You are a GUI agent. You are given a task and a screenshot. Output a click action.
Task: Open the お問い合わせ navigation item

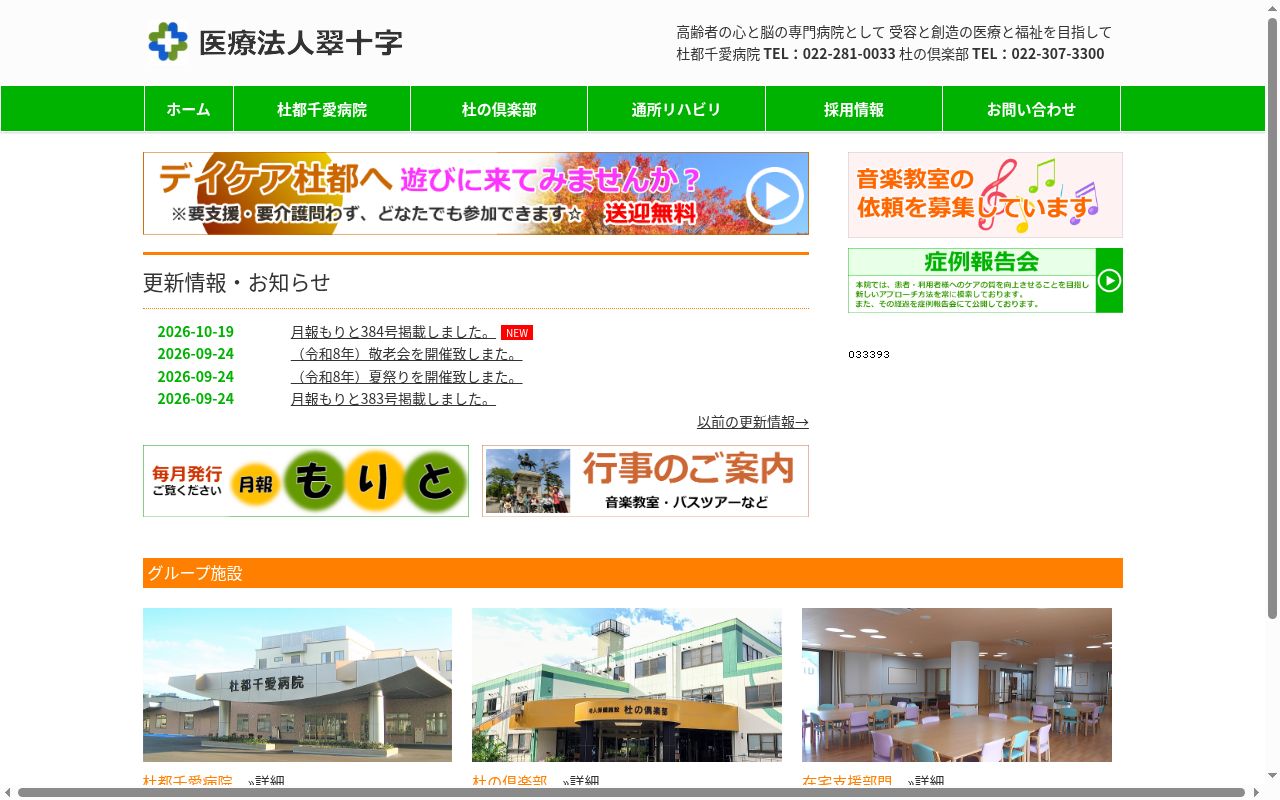tap(1031, 109)
